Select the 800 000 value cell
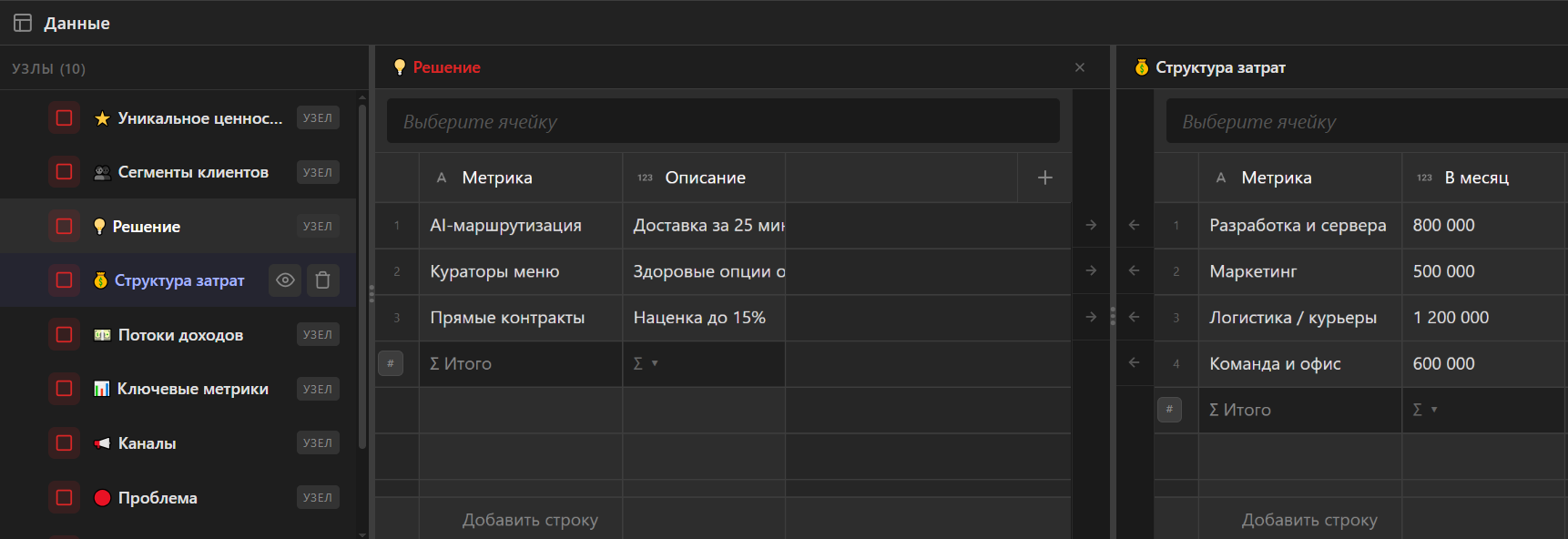 point(1485,225)
